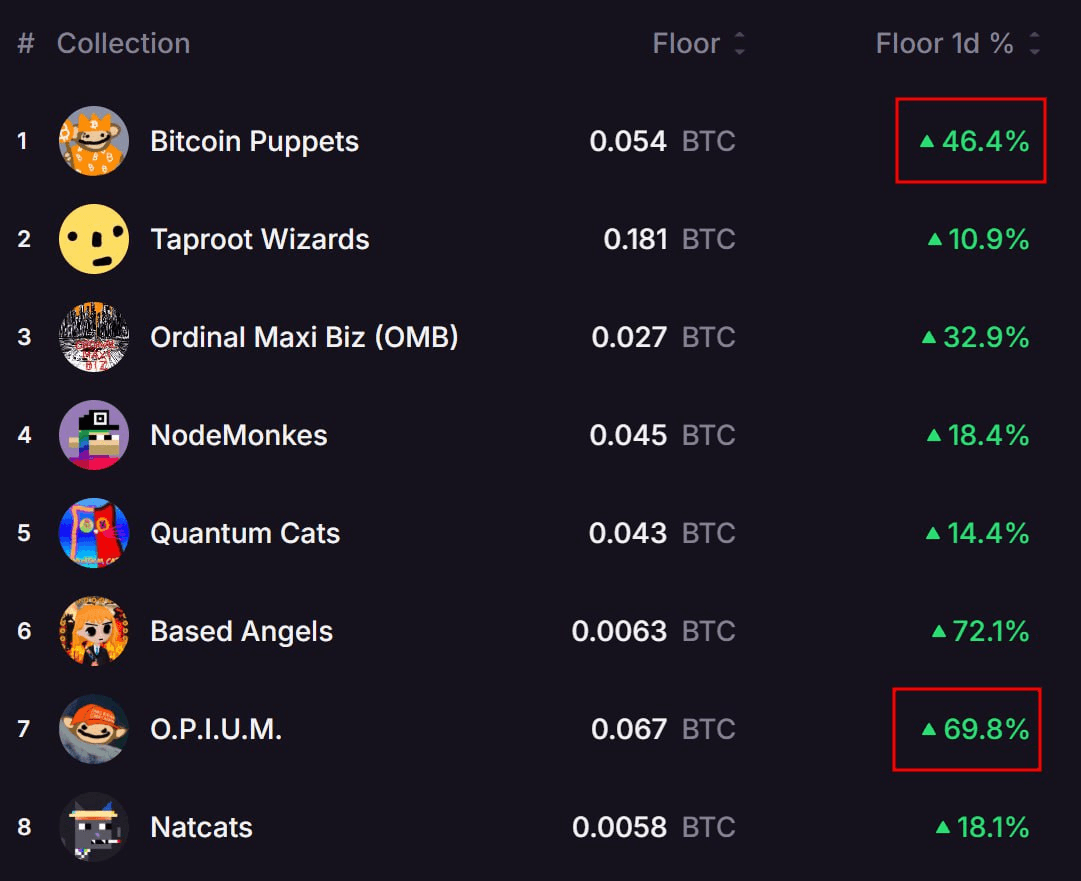The height and width of the screenshot is (881, 1081).
Task: Open the NodeMonkes collection name
Action: tap(239, 435)
